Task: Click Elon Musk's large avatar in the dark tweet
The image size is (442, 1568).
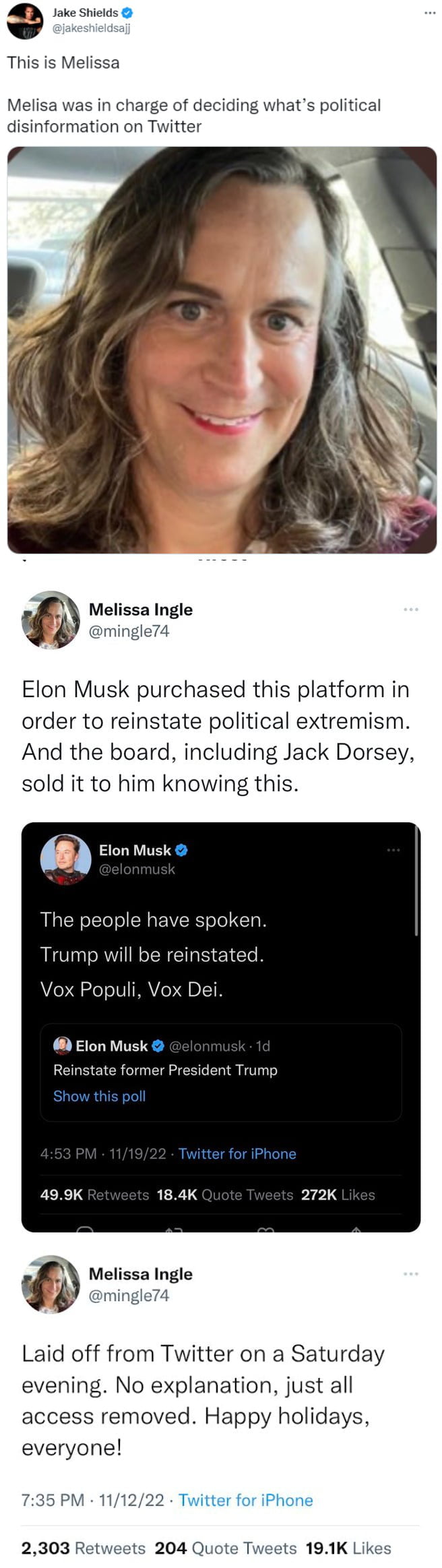Action: tap(65, 859)
